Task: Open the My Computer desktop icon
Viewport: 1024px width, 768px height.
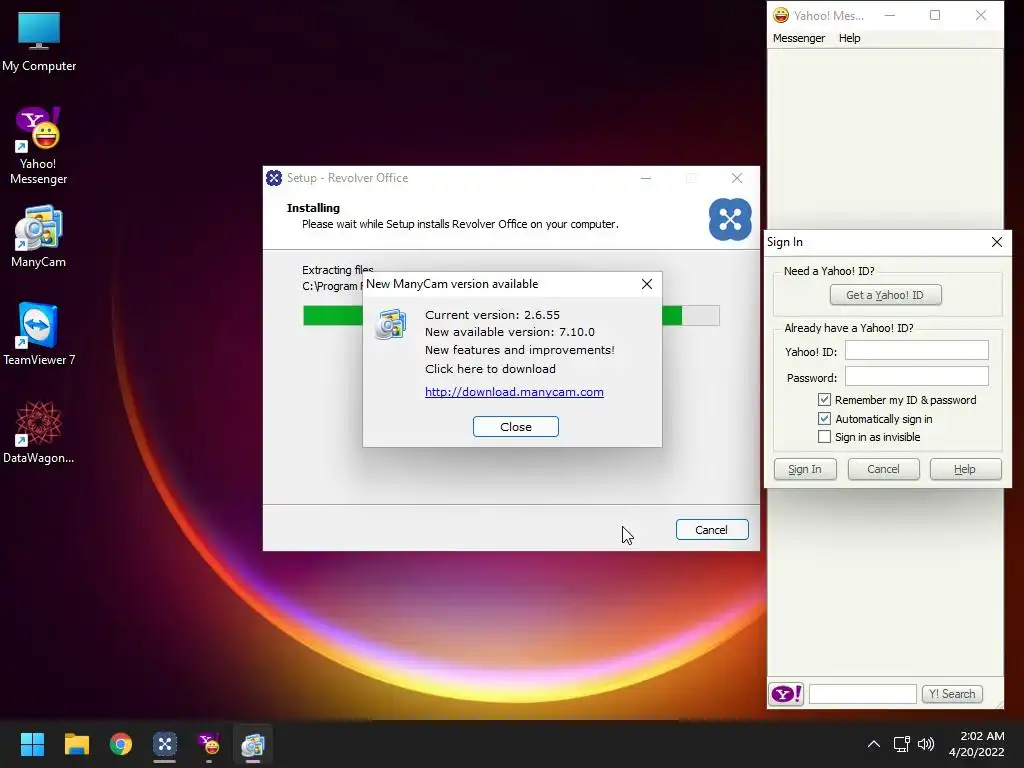Action: pyautogui.click(x=39, y=42)
